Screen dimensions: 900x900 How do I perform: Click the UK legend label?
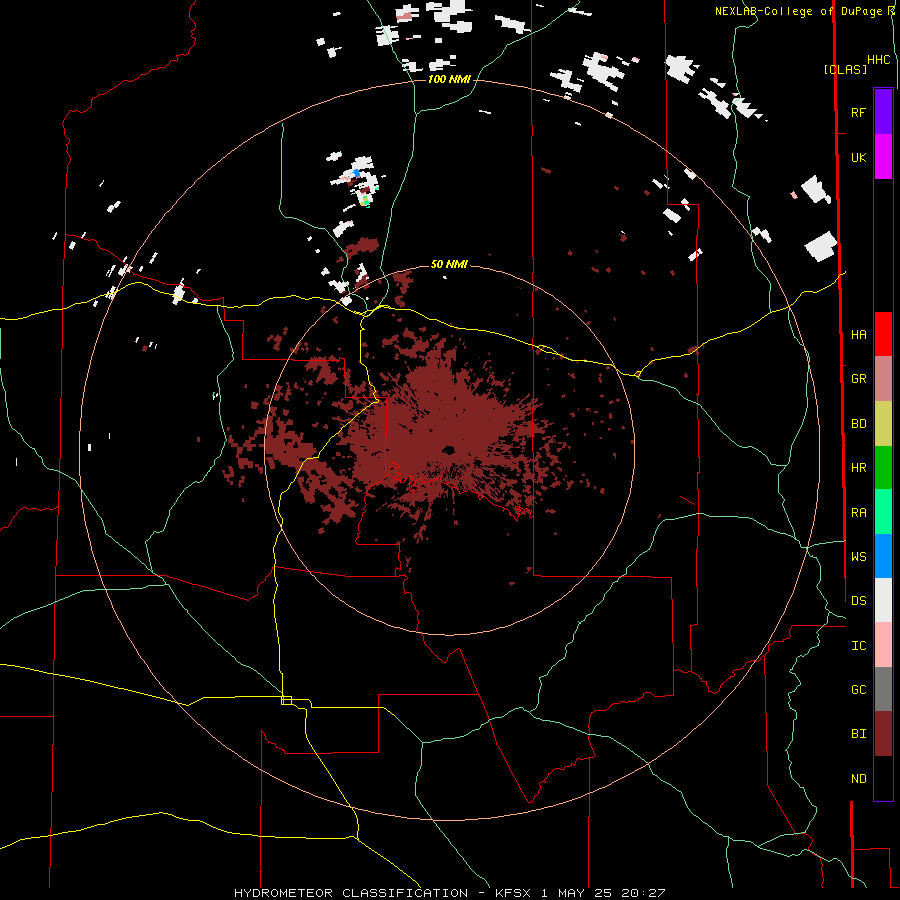(858, 157)
